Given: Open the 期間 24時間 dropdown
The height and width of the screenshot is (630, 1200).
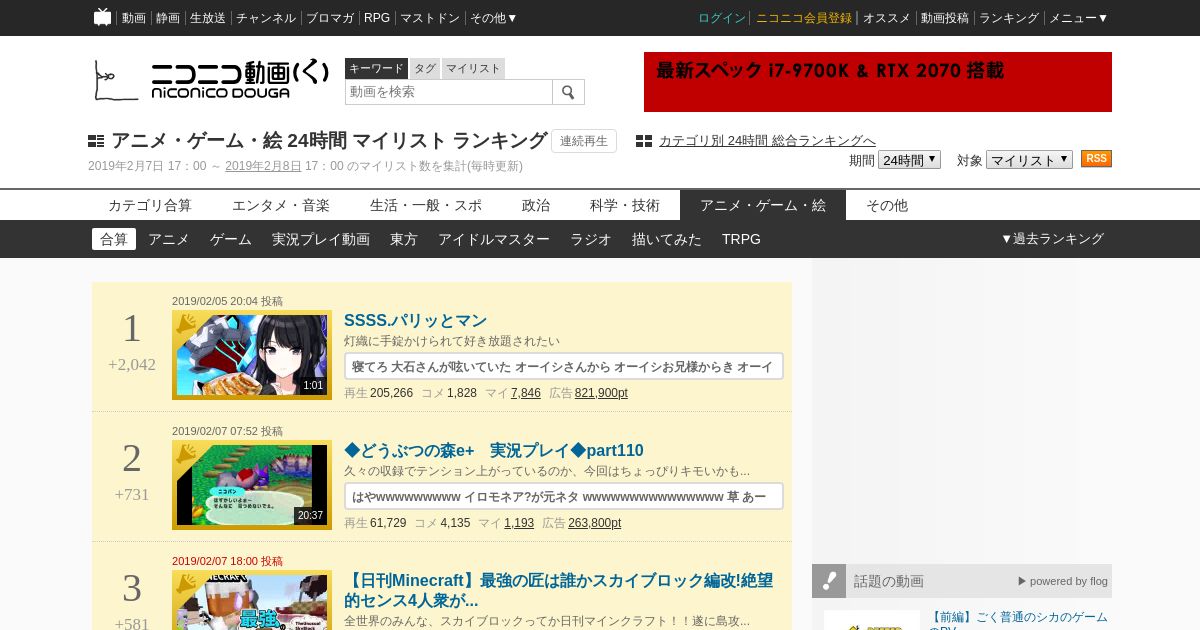Looking at the screenshot, I should [909, 160].
